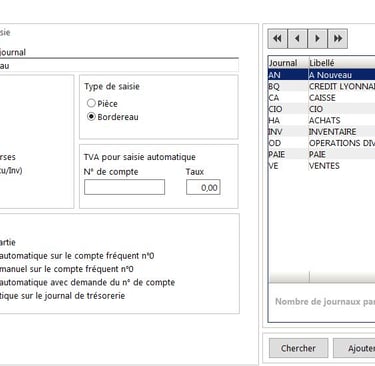
Task: Click the N° de compte field
Action: pos(124,187)
